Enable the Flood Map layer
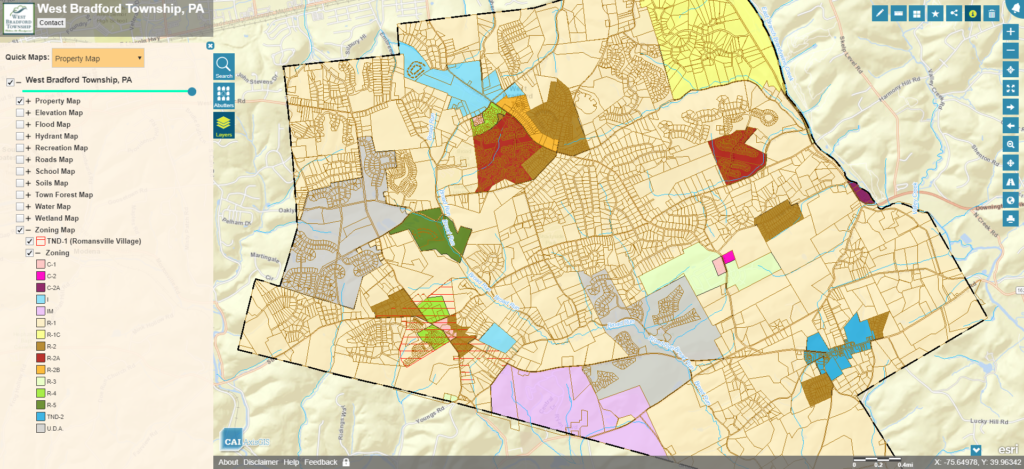1024x469 pixels. coord(20,125)
